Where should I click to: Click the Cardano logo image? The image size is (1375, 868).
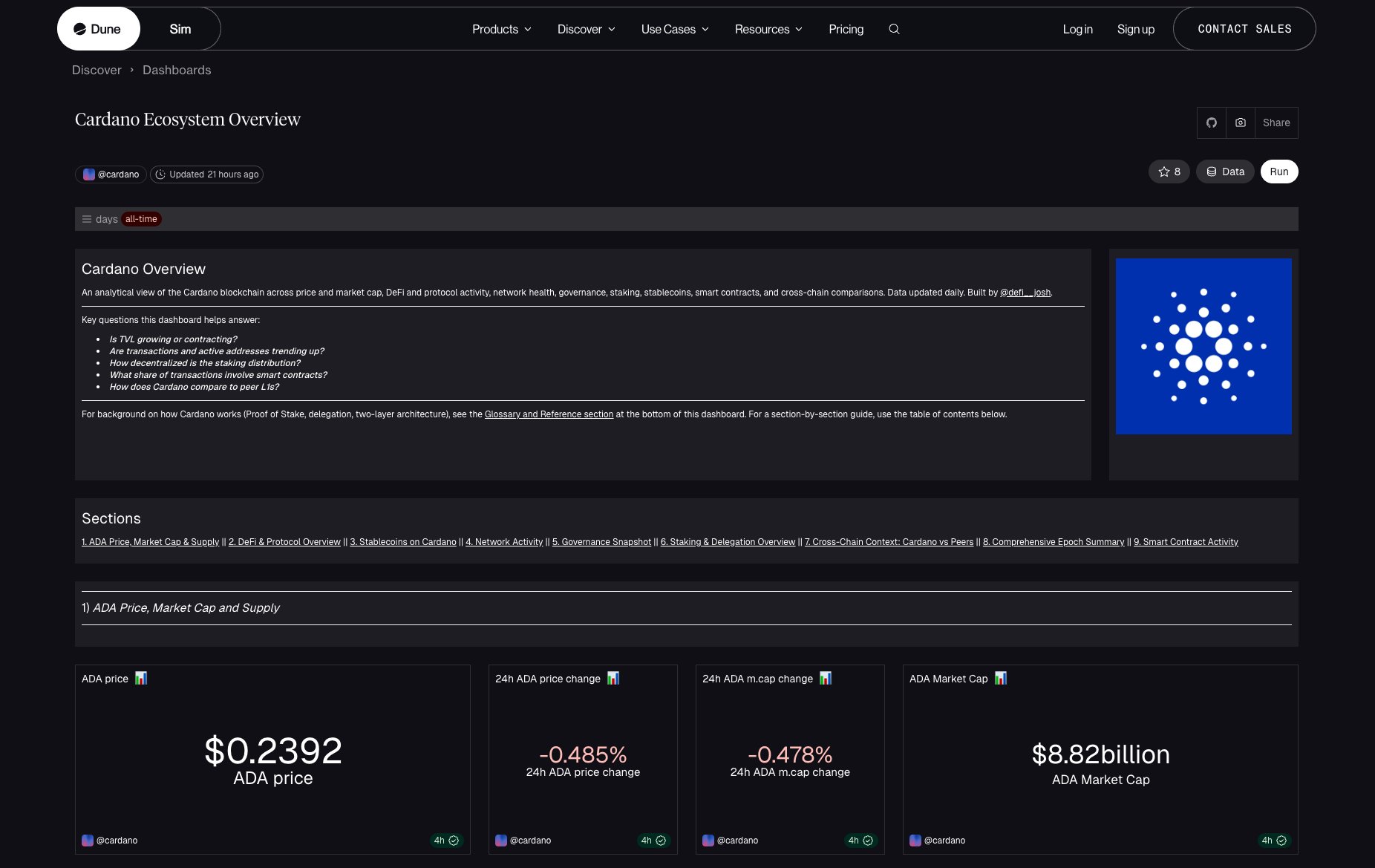pyautogui.click(x=1203, y=346)
